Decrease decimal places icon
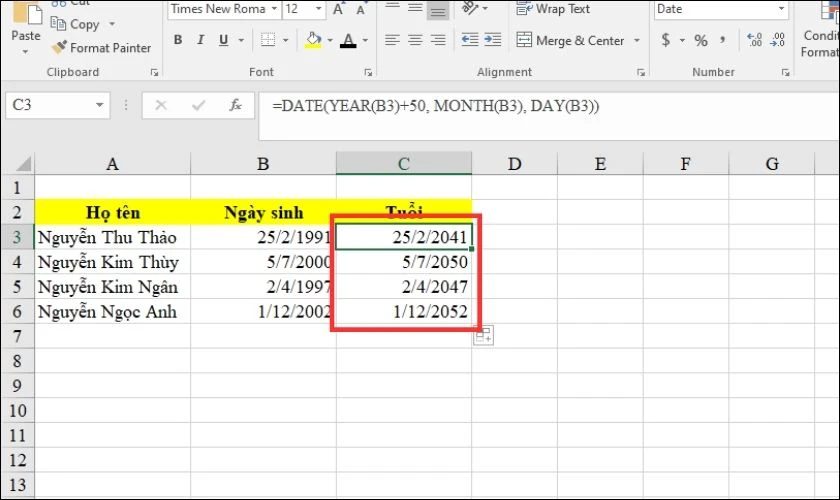This screenshot has height=500, width=840. pyautogui.click(x=777, y=40)
